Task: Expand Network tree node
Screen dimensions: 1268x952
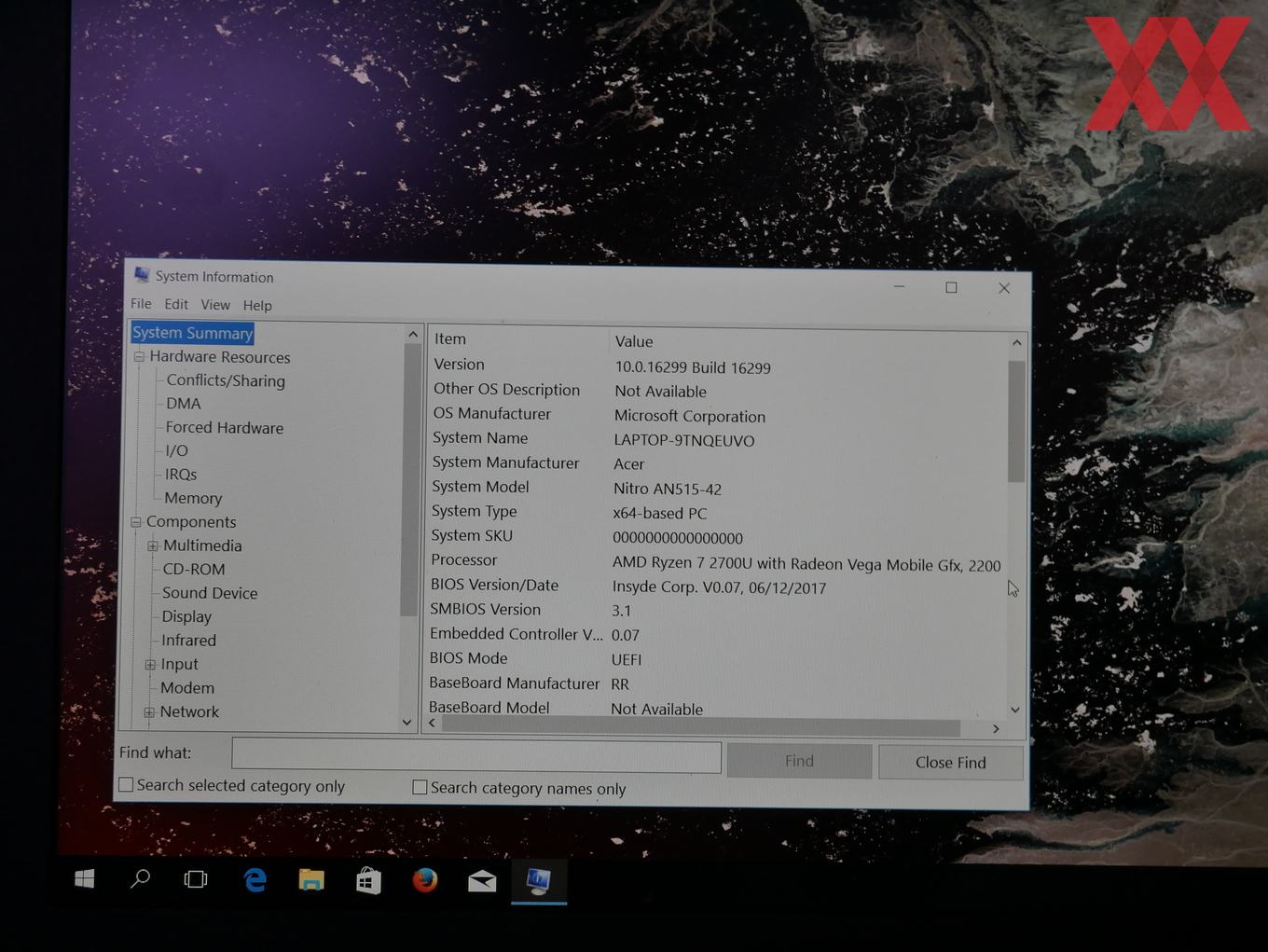Action: [149, 711]
